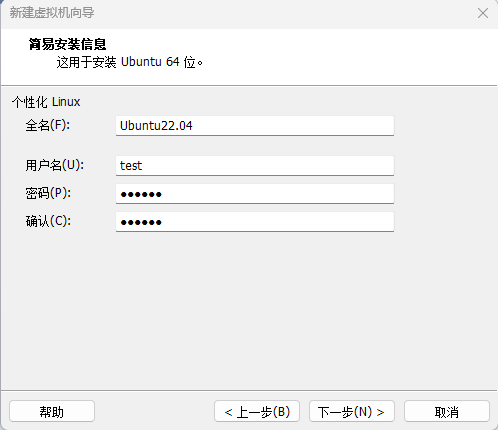The width and height of the screenshot is (498, 430).
Task: Click the 这用于安装 Ubuntu 64 位 subtitle
Action: click(x=129, y=62)
